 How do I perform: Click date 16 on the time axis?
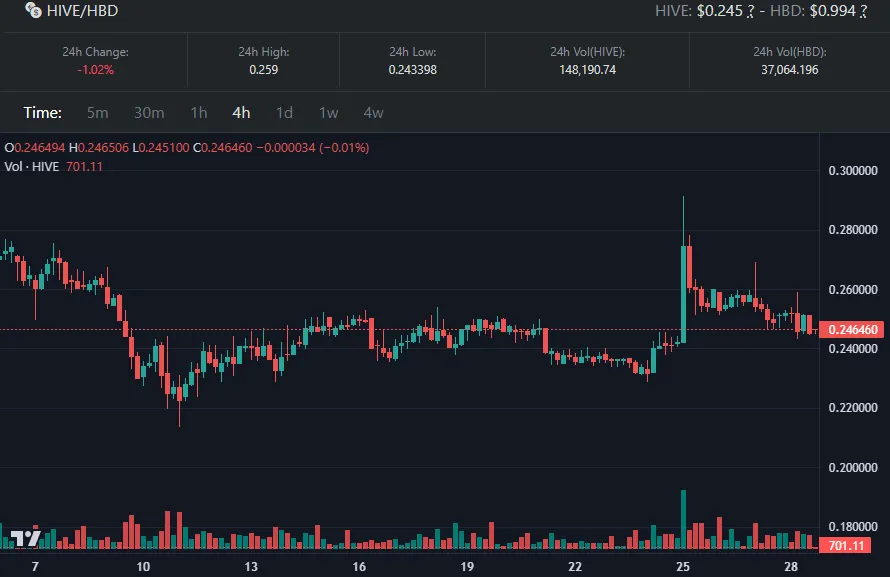click(359, 566)
